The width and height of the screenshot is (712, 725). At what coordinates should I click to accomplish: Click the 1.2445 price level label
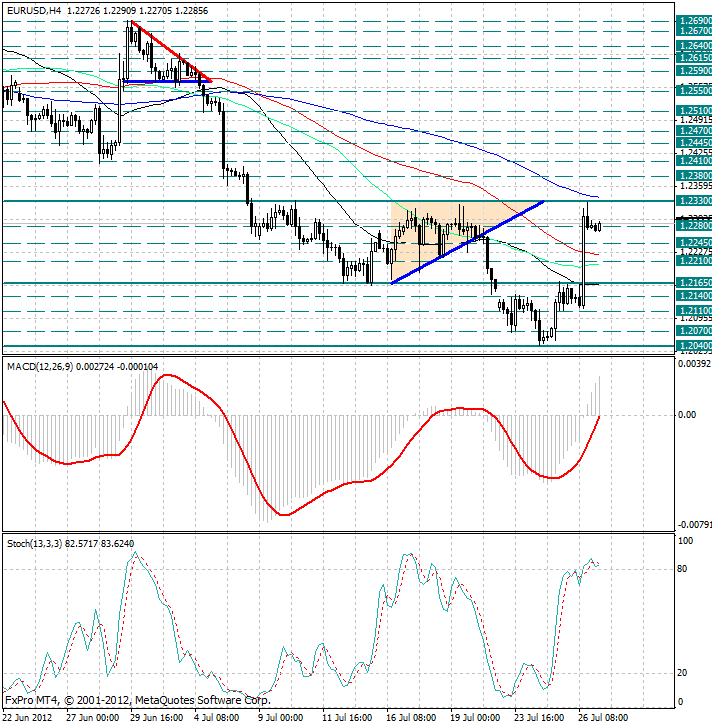click(694, 143)
